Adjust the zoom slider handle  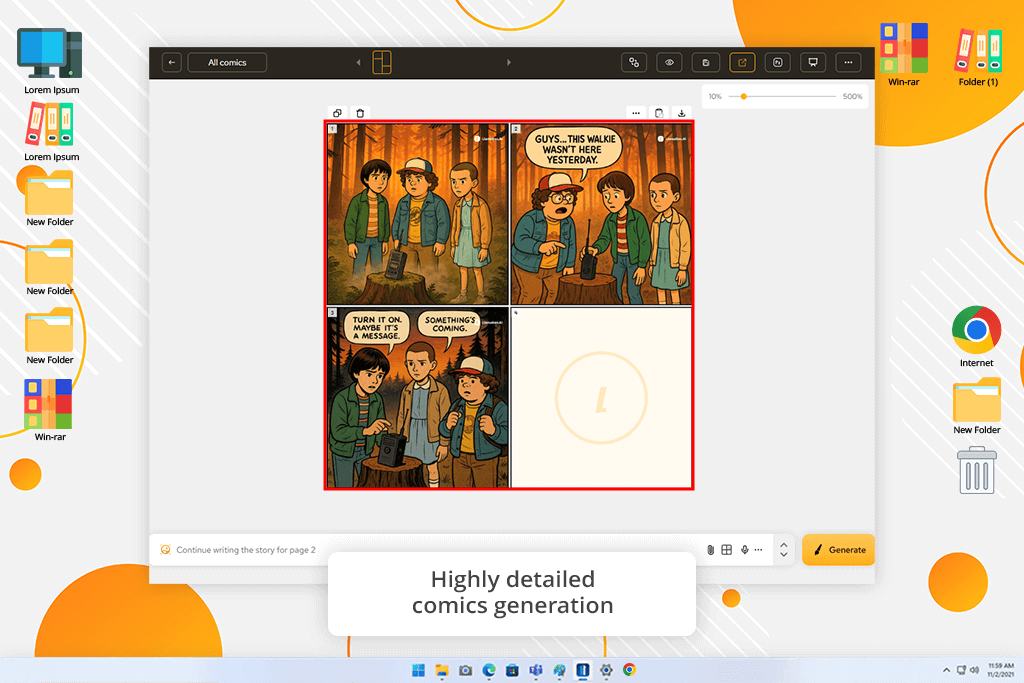click(743, 97)
